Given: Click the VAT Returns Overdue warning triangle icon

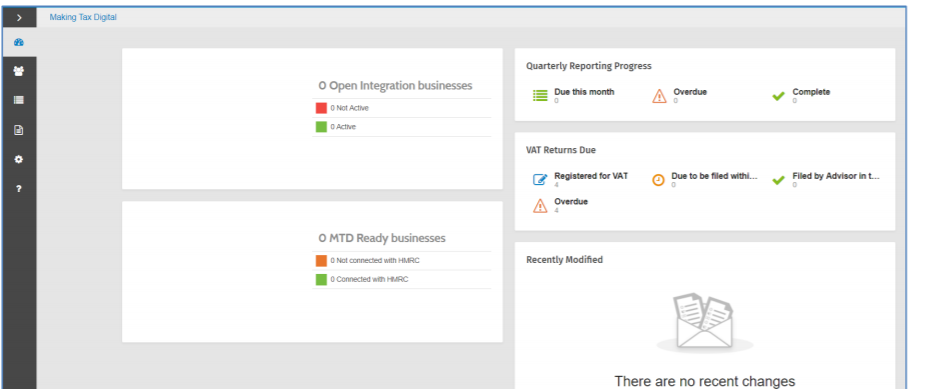Looking at the screenshot, I should pos(540,205).
